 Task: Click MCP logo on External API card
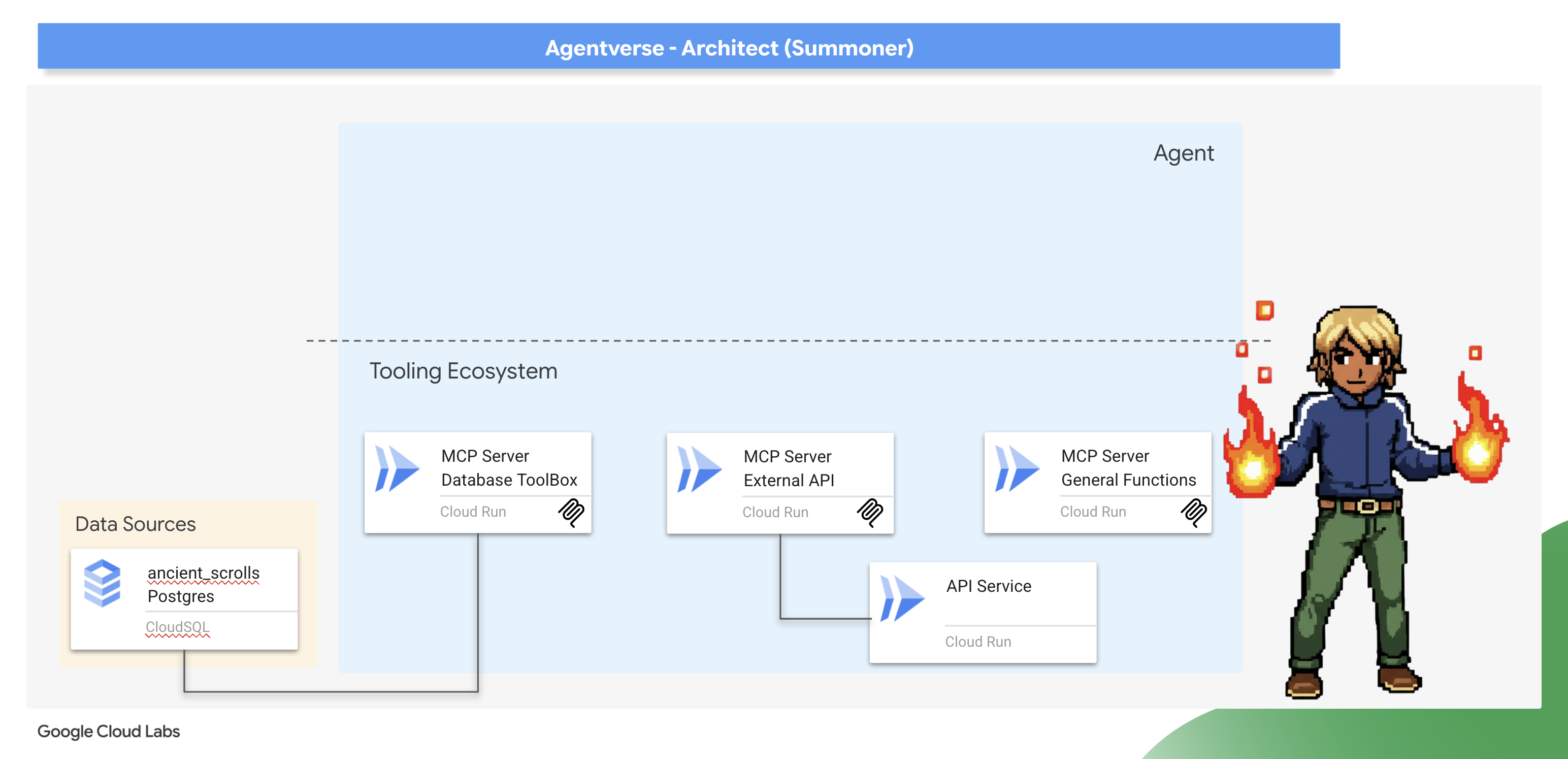(870, 512)
